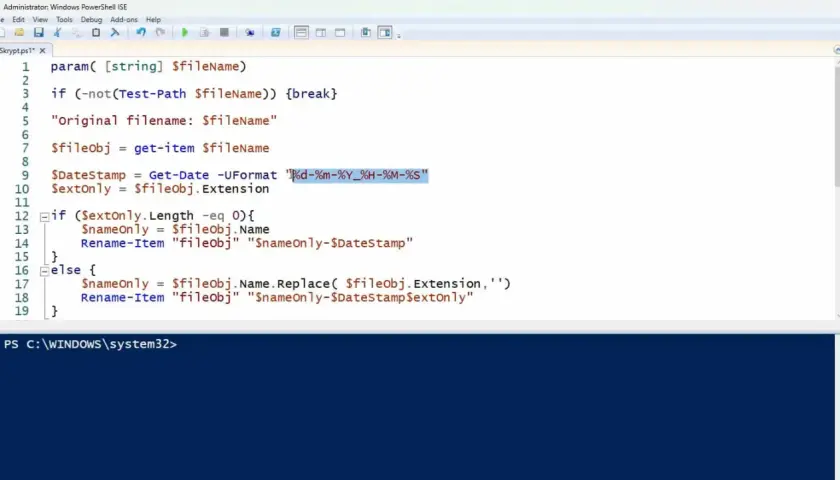Viewport: 840px width, 480px height.
Task: Click 'Test-Path' on line 3
Action: click(153, 94)
